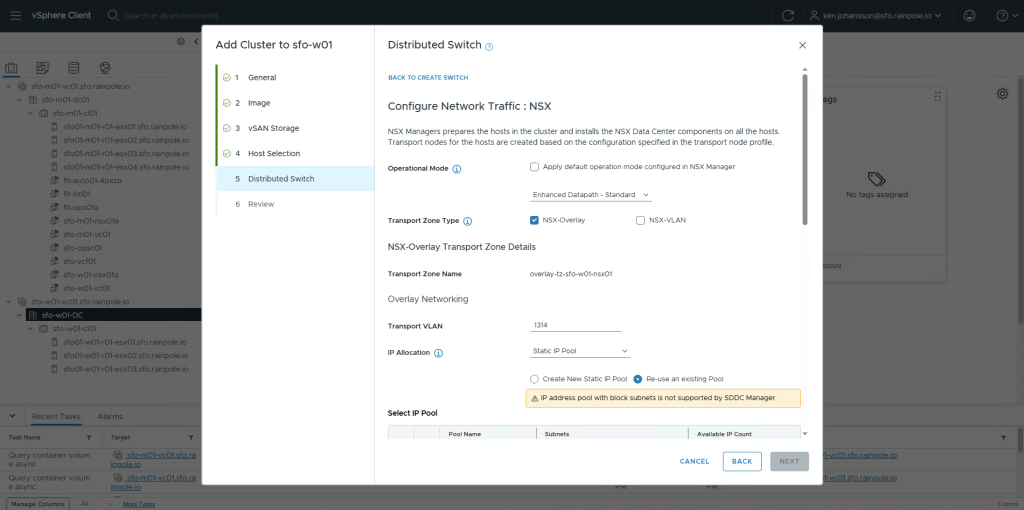
Task: Check the NSX-VLAN checkbox
Action: (641, 220)
